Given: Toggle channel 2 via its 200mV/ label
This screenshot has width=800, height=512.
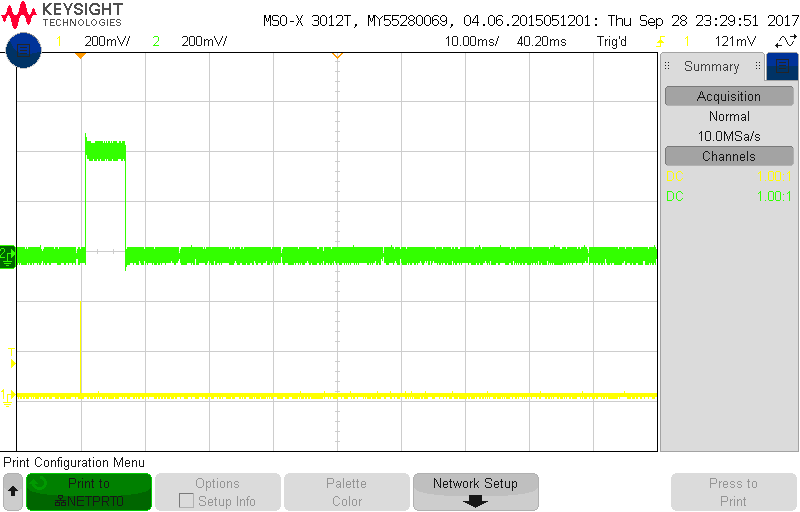Looking at the screenshot, I should [x=204, y=41].
